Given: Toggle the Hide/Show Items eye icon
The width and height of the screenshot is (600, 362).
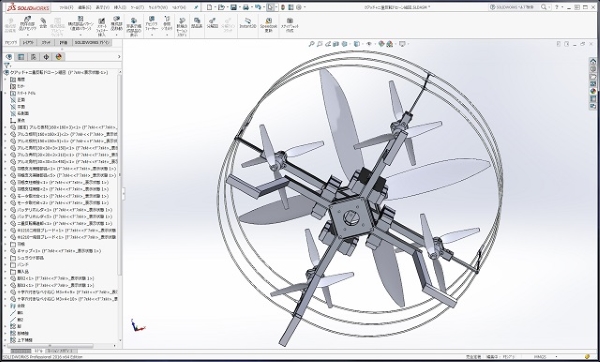Looking at the screenshot, I should pyautogui.click(x=369, y=44).
